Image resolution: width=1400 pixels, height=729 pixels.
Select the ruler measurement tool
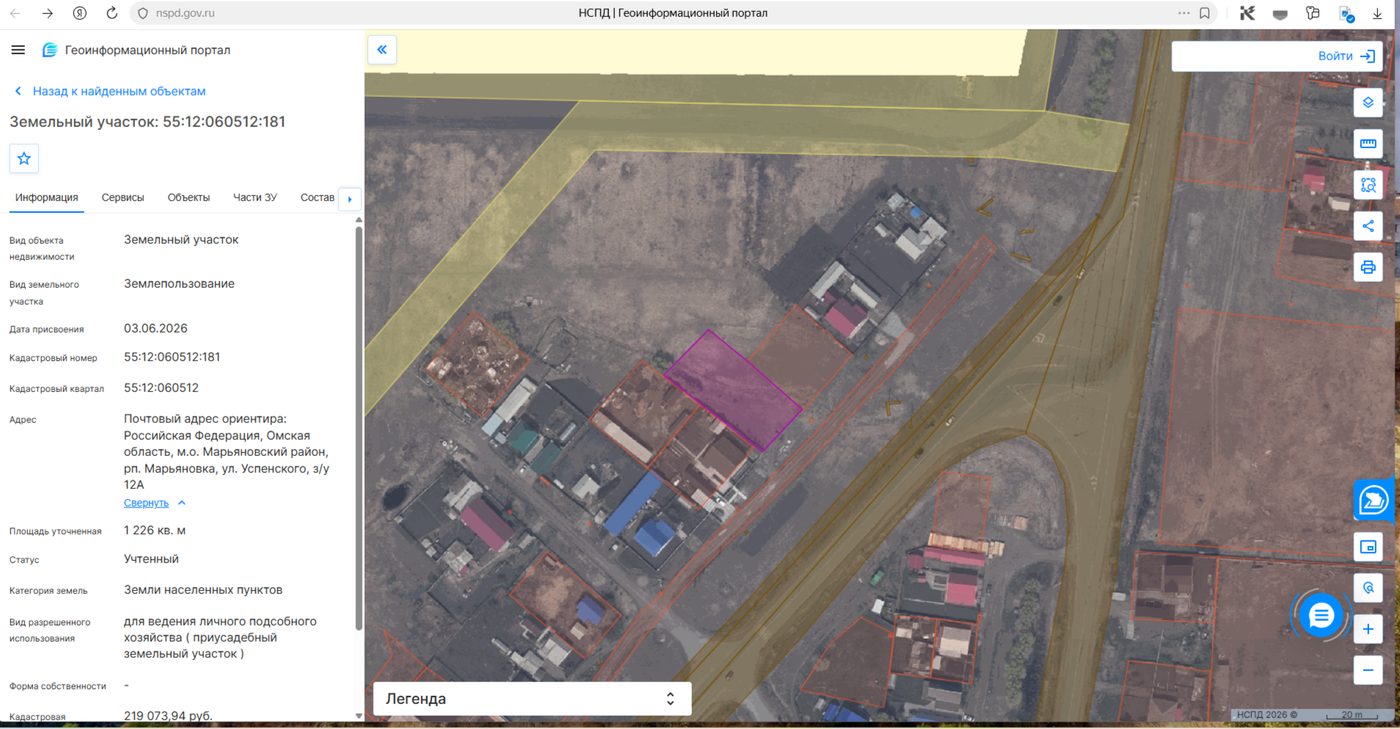[1368, 144]
